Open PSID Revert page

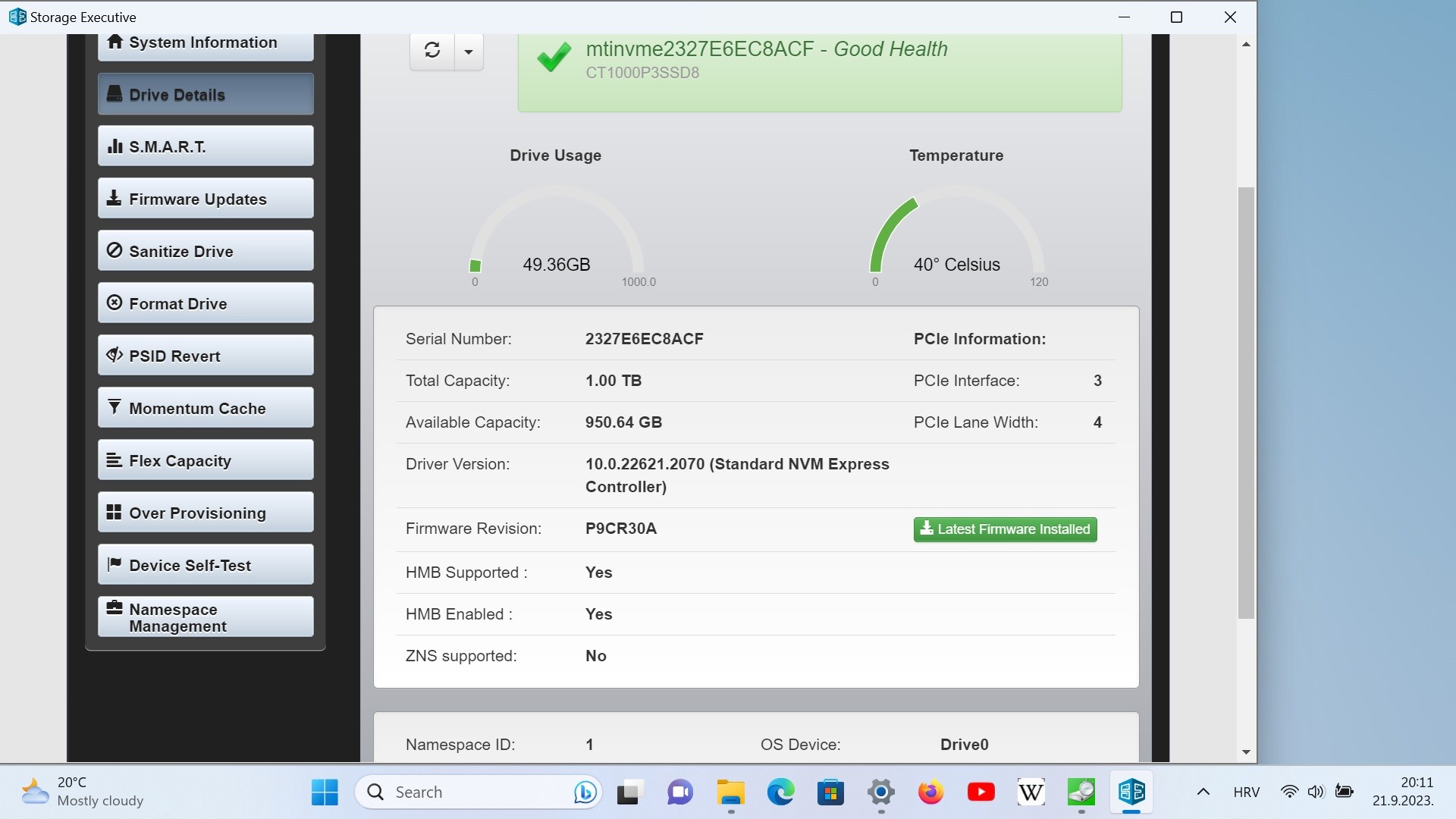tap(206, 356)
